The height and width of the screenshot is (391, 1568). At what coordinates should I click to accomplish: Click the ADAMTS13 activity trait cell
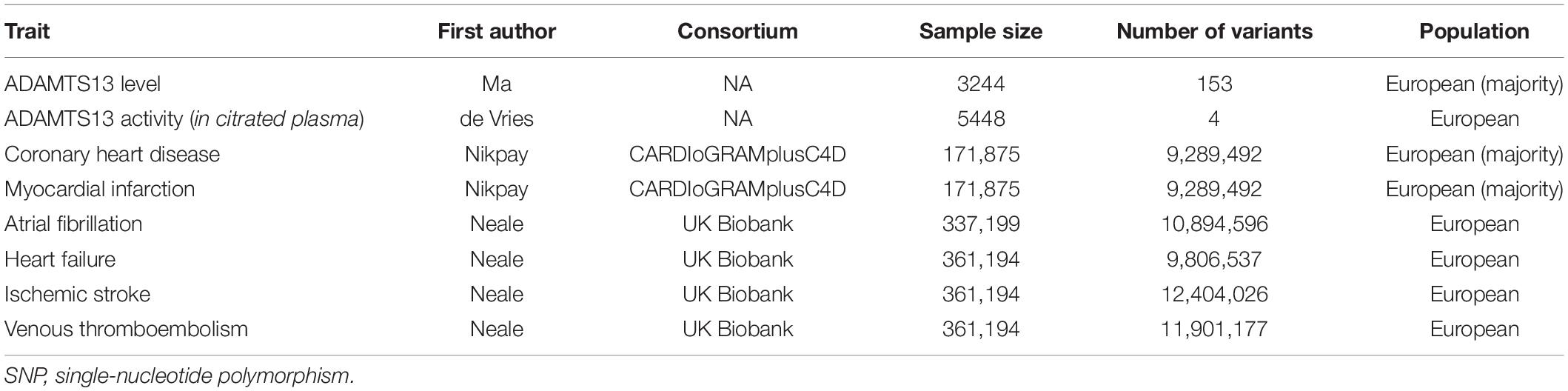point(184,119)
